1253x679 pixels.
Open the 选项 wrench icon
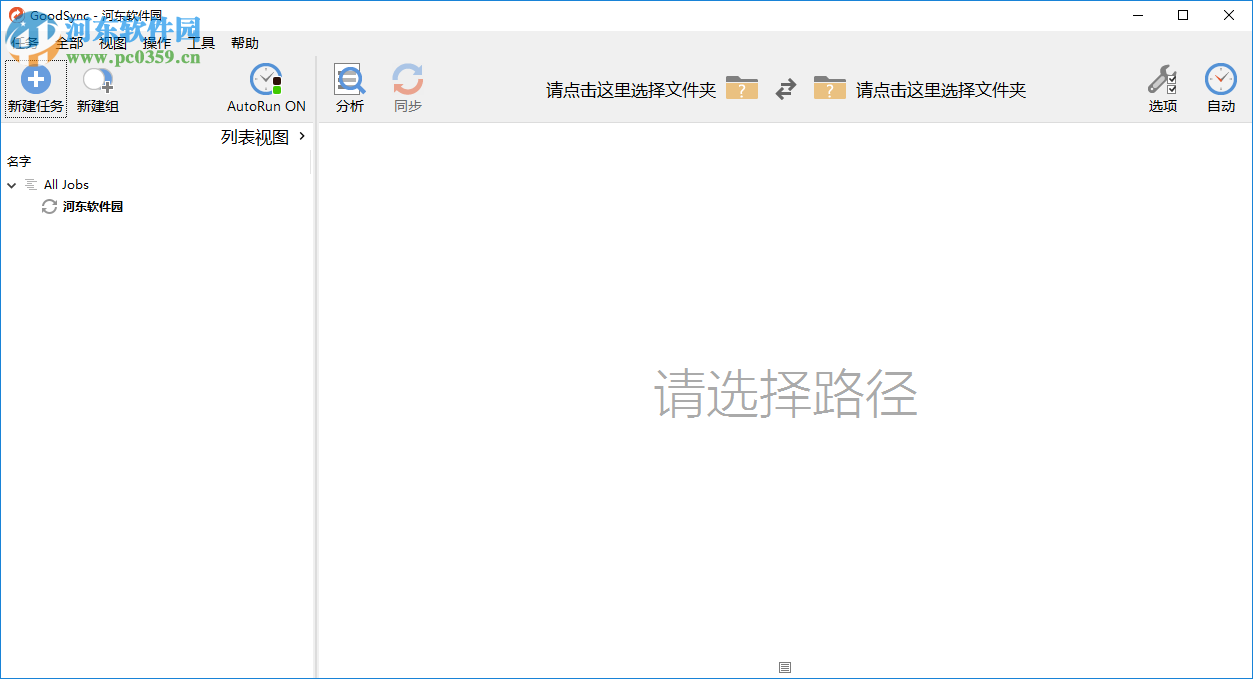(x=1163, y=78)
